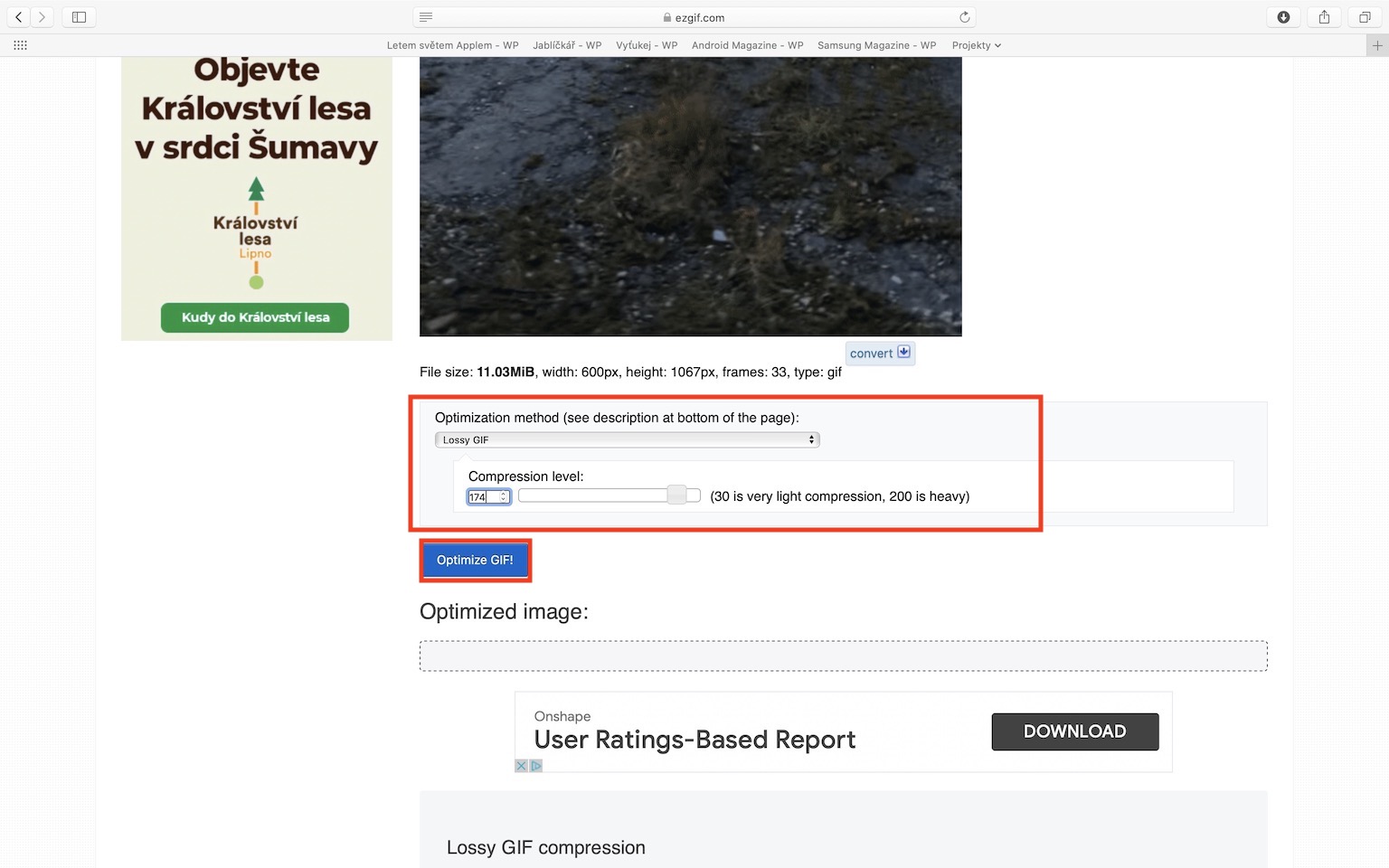Click "User Ratings-Based Report" ad text
1389x868 pixels.
tap(694, 740)
